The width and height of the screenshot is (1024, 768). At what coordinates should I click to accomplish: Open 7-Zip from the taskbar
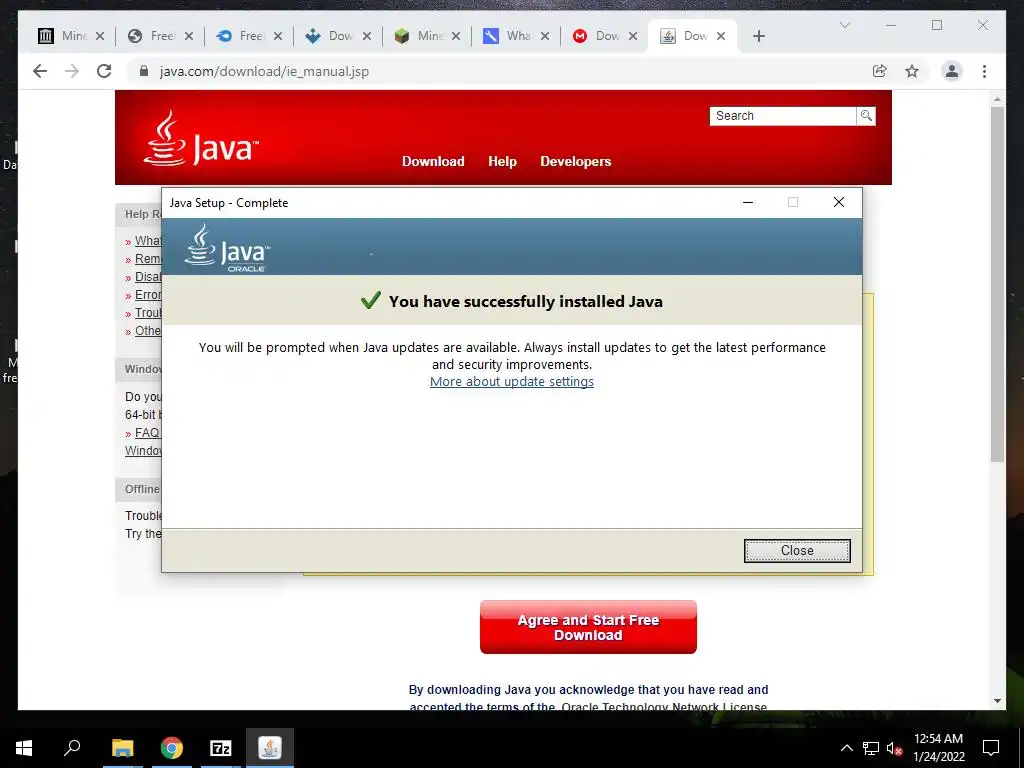pos(221,748)
